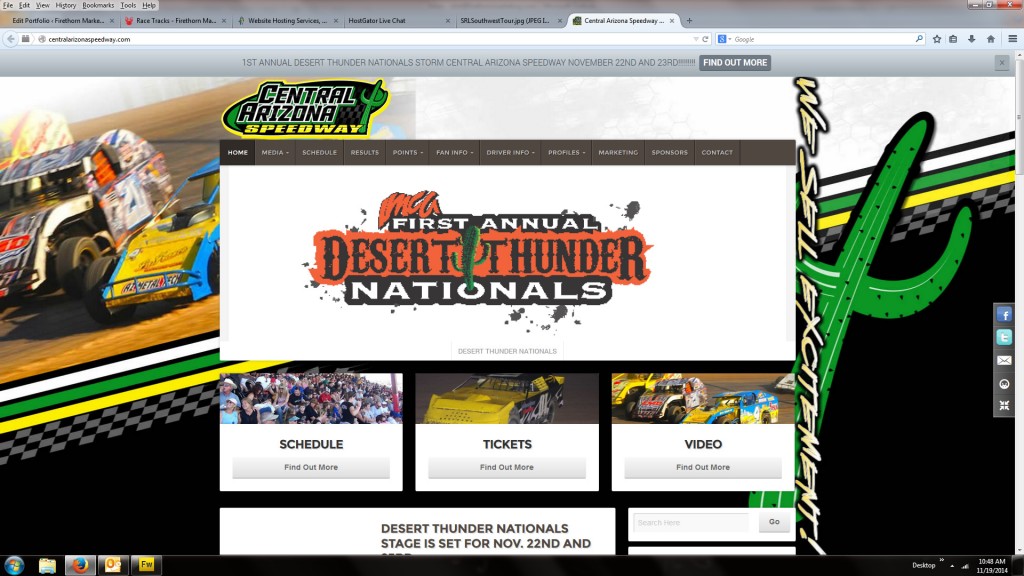Click the Go search button

pos(774,522)
